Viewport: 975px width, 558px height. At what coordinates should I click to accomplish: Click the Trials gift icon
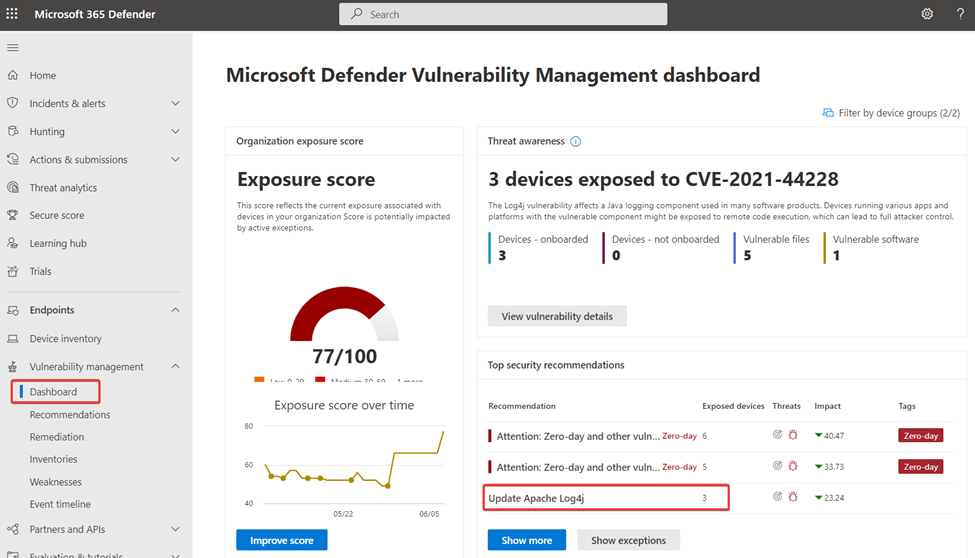coord(12,271)
